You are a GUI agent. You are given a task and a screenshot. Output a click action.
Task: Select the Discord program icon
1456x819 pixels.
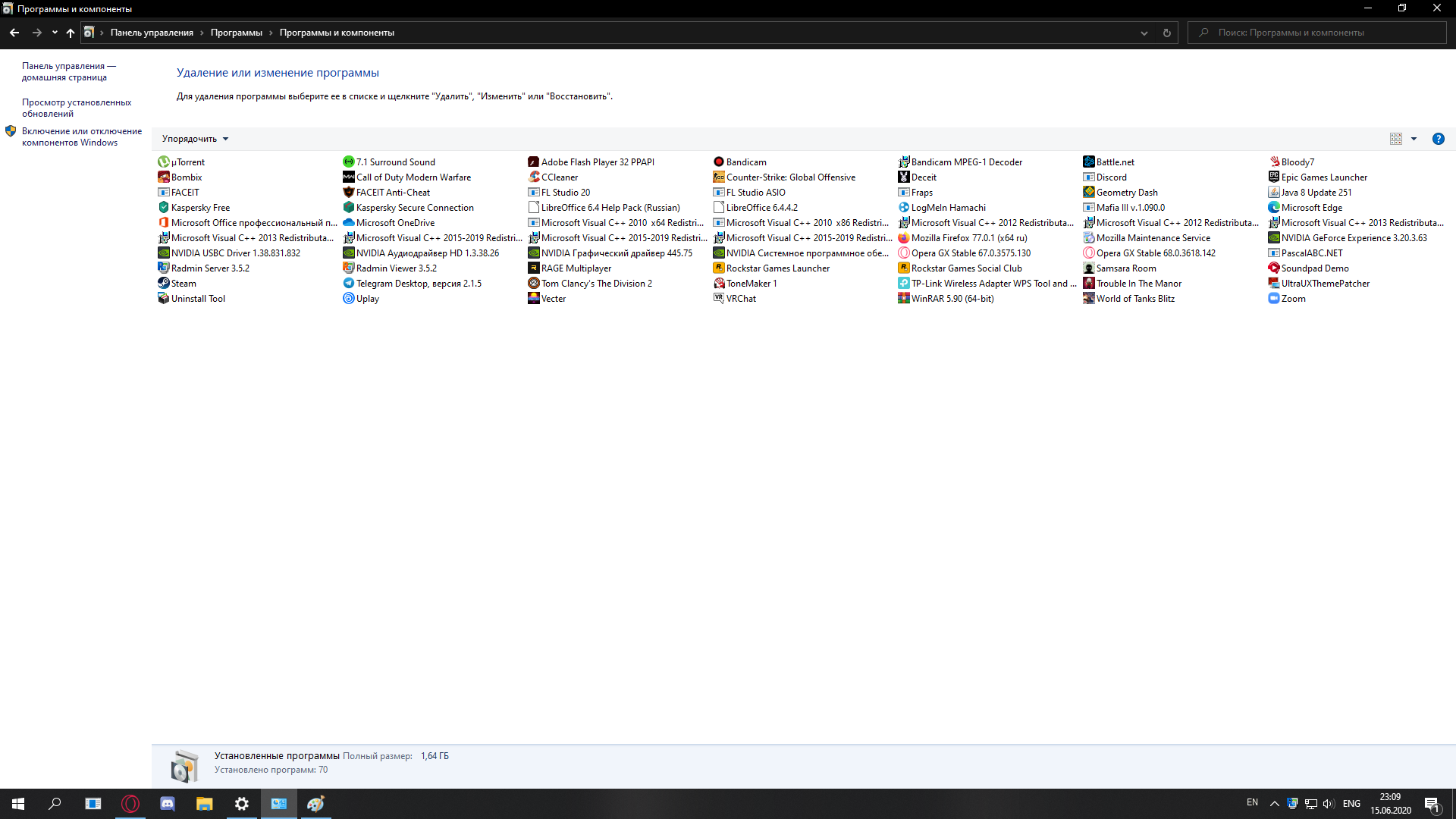1088,177
